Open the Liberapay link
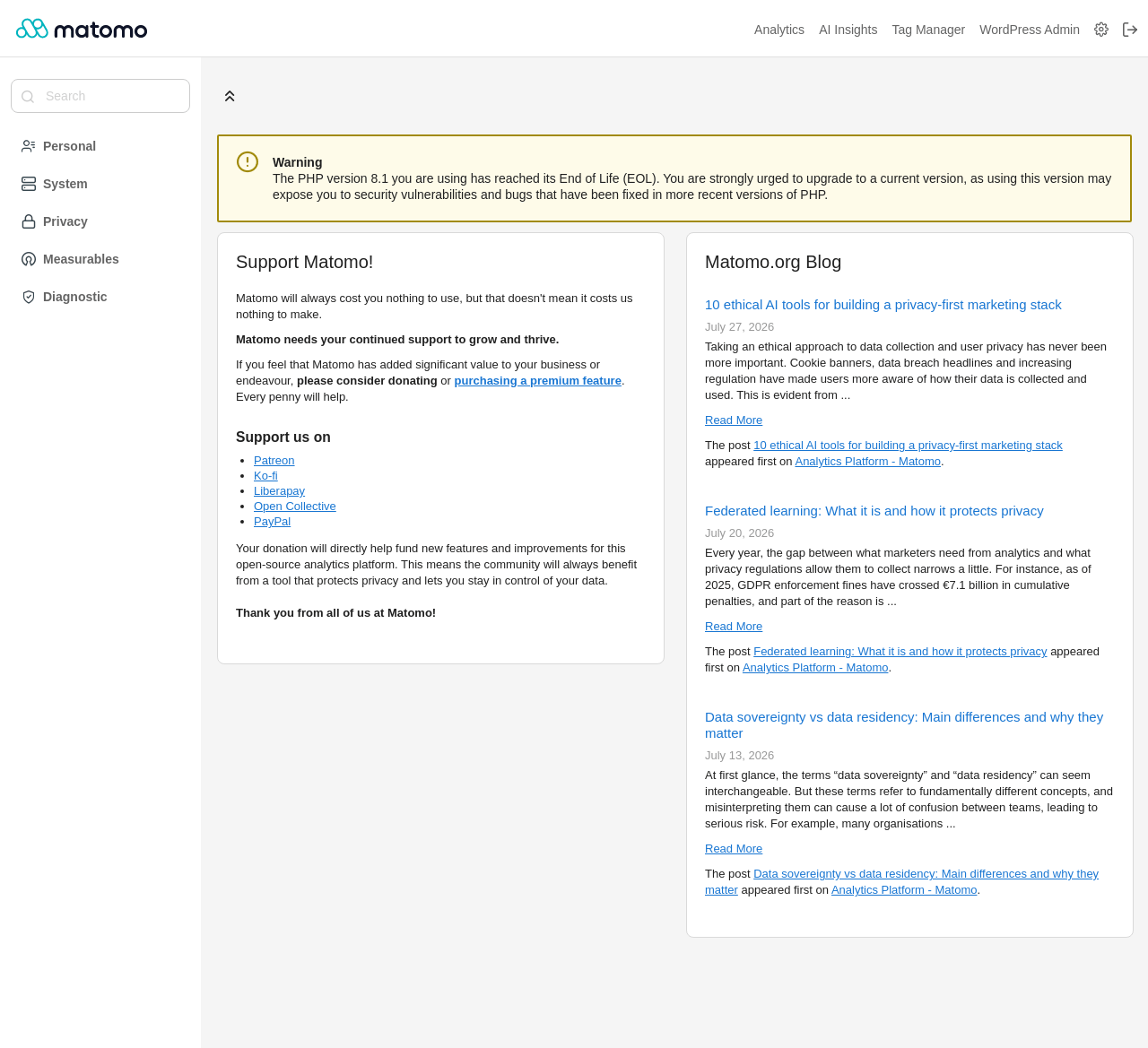 pyautogui.click(x=279, y=491)
